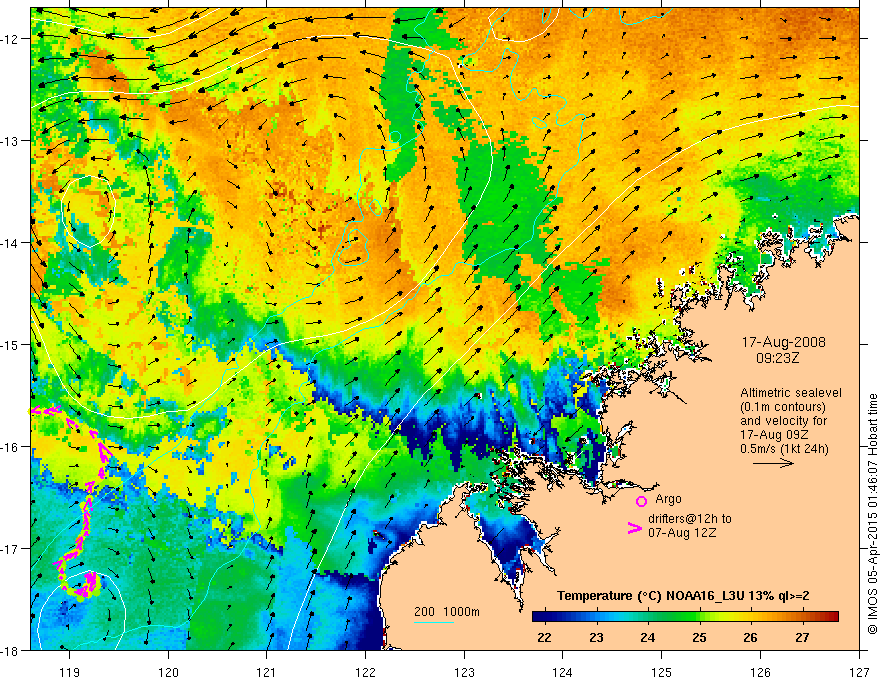Click the '26' colorbar tick label
880x680 pixels.
coord(750,637)
